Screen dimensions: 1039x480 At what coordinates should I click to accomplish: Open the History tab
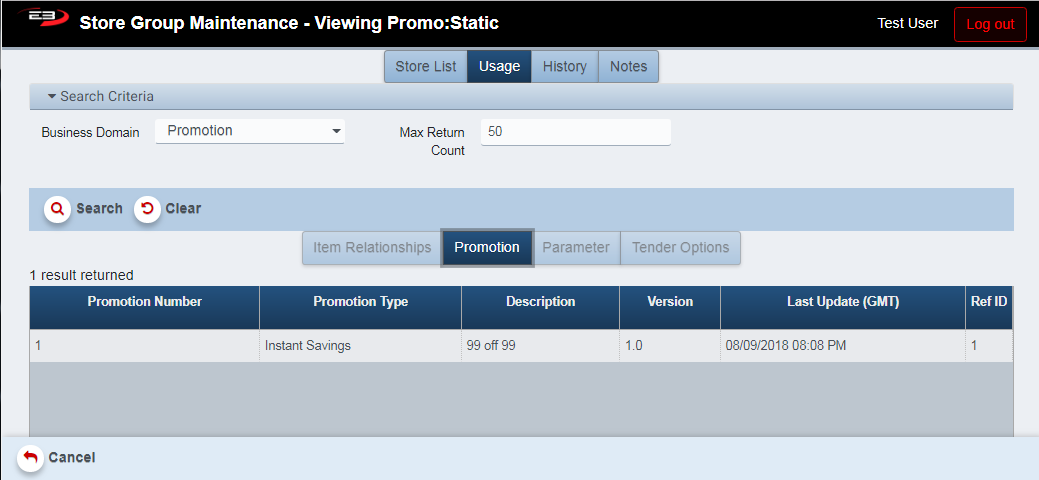click(564, 67)
